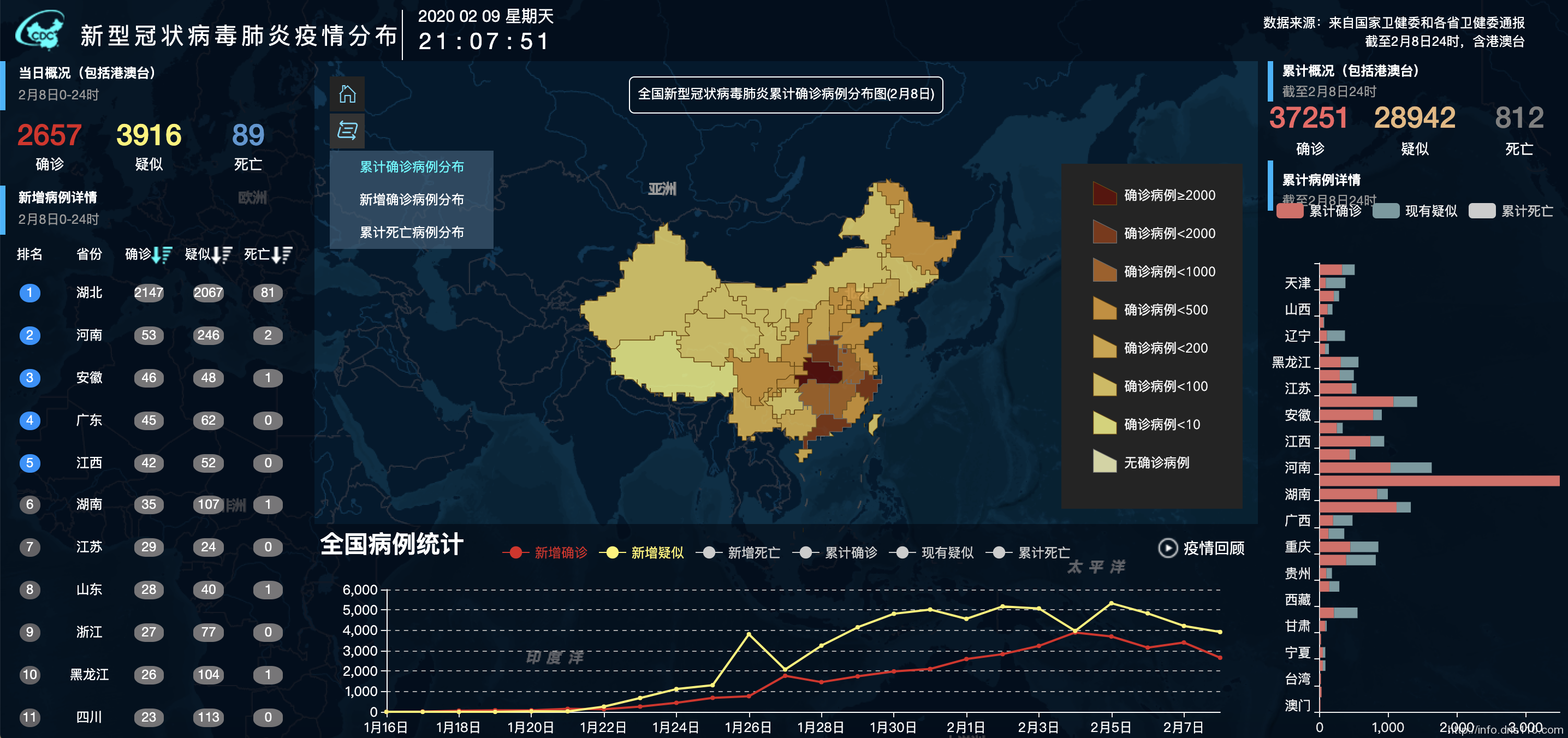Toggle 累计死亡 series in line chart legend

[x=1029, y=552]
